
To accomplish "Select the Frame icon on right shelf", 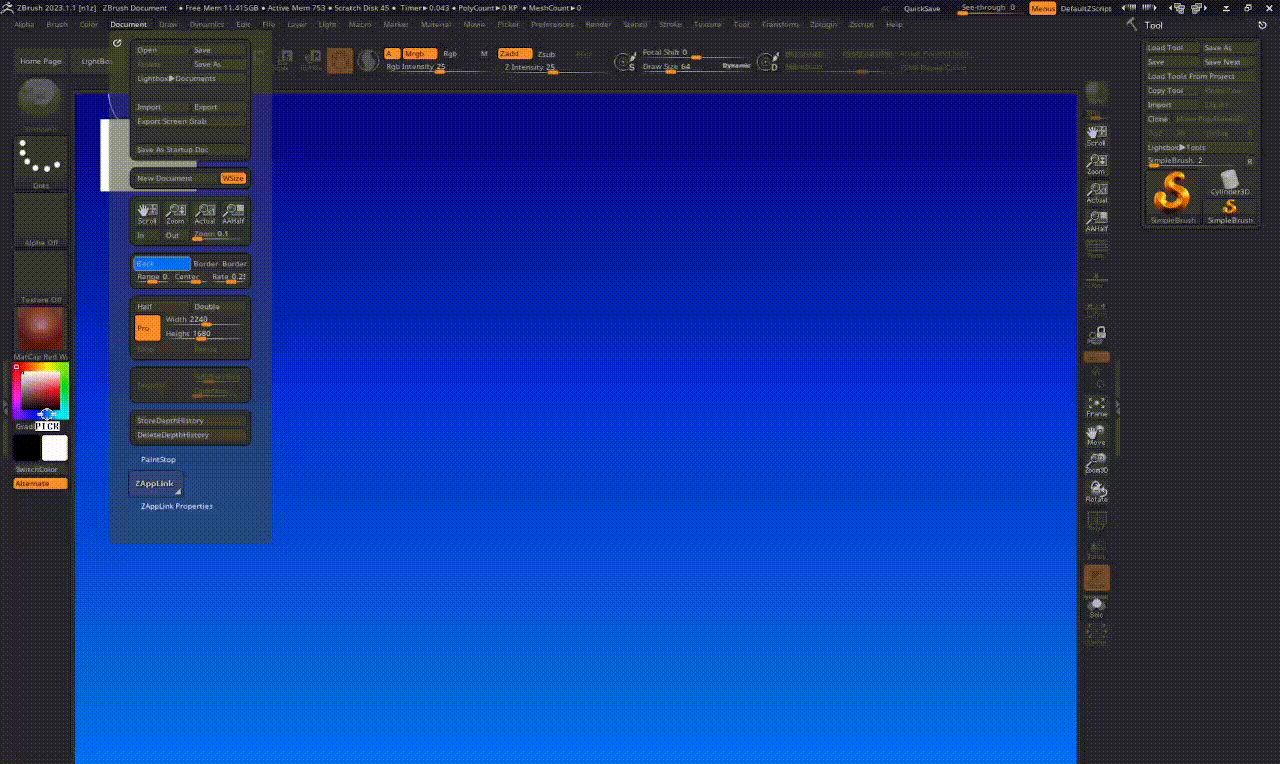I will 1097,406.
